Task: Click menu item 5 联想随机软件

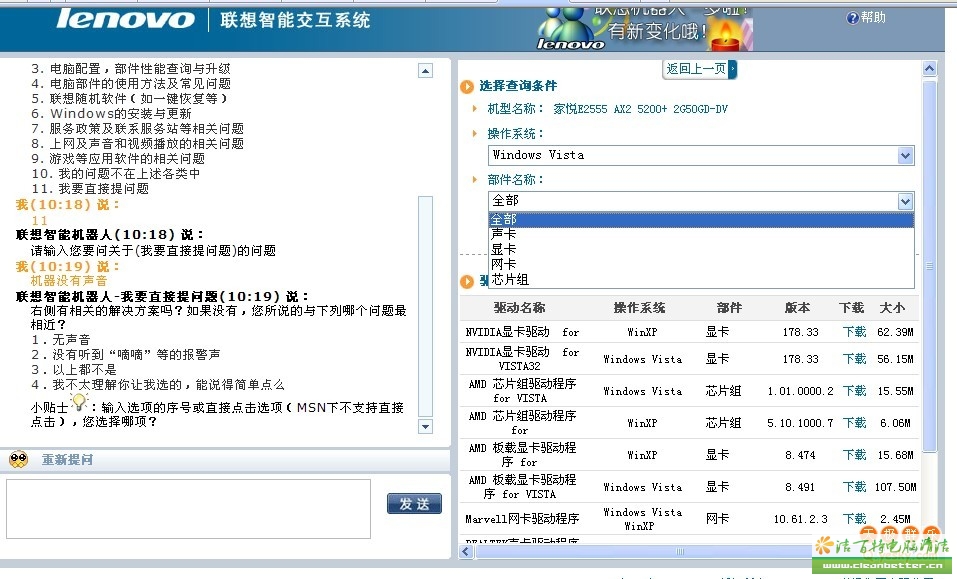Action: (x=130, y=98)
